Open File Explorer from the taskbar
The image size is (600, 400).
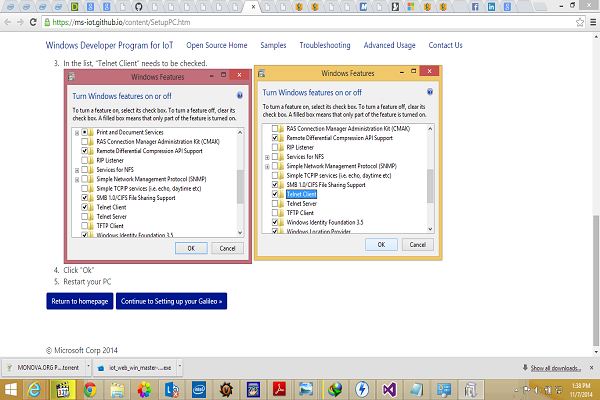tap(117, 390)
